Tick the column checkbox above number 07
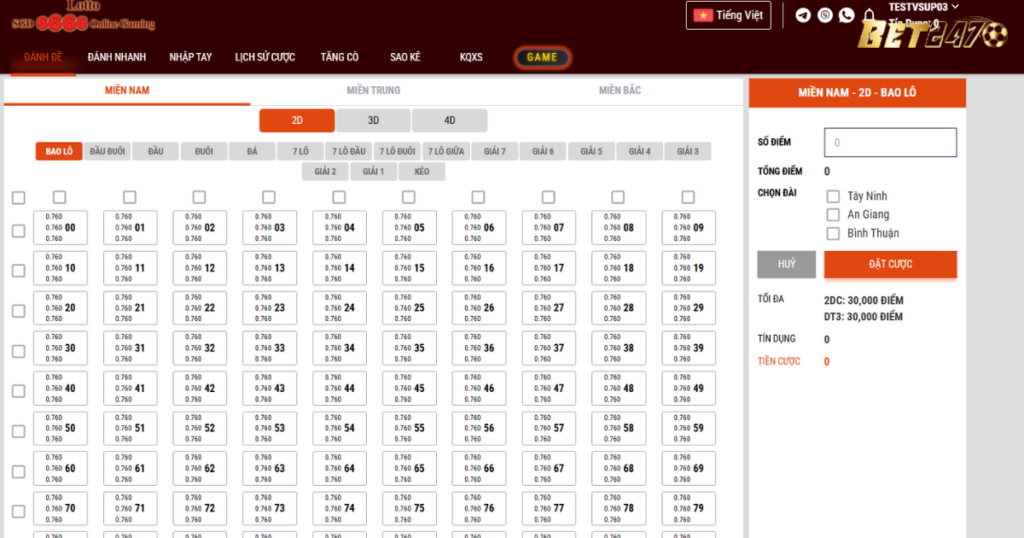The width and height of the screenshot is (1024, 538). point(548,197)
